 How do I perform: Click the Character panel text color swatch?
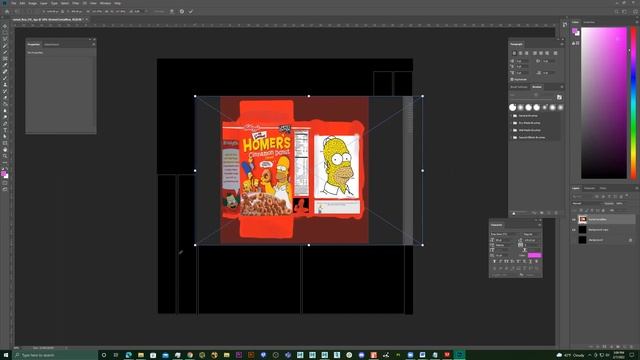click(x=535, y=255)
